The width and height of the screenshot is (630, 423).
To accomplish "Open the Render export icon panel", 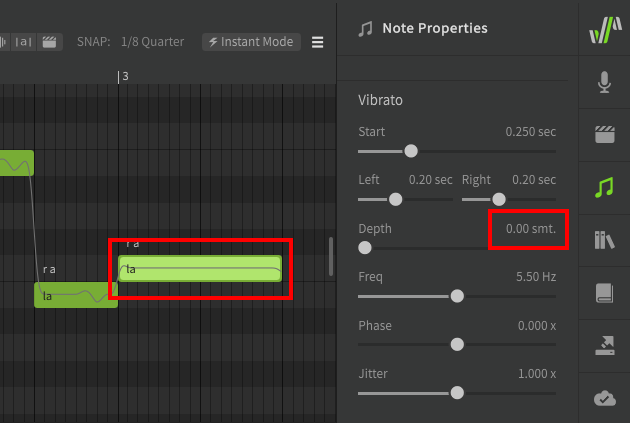I will [604, 345].
